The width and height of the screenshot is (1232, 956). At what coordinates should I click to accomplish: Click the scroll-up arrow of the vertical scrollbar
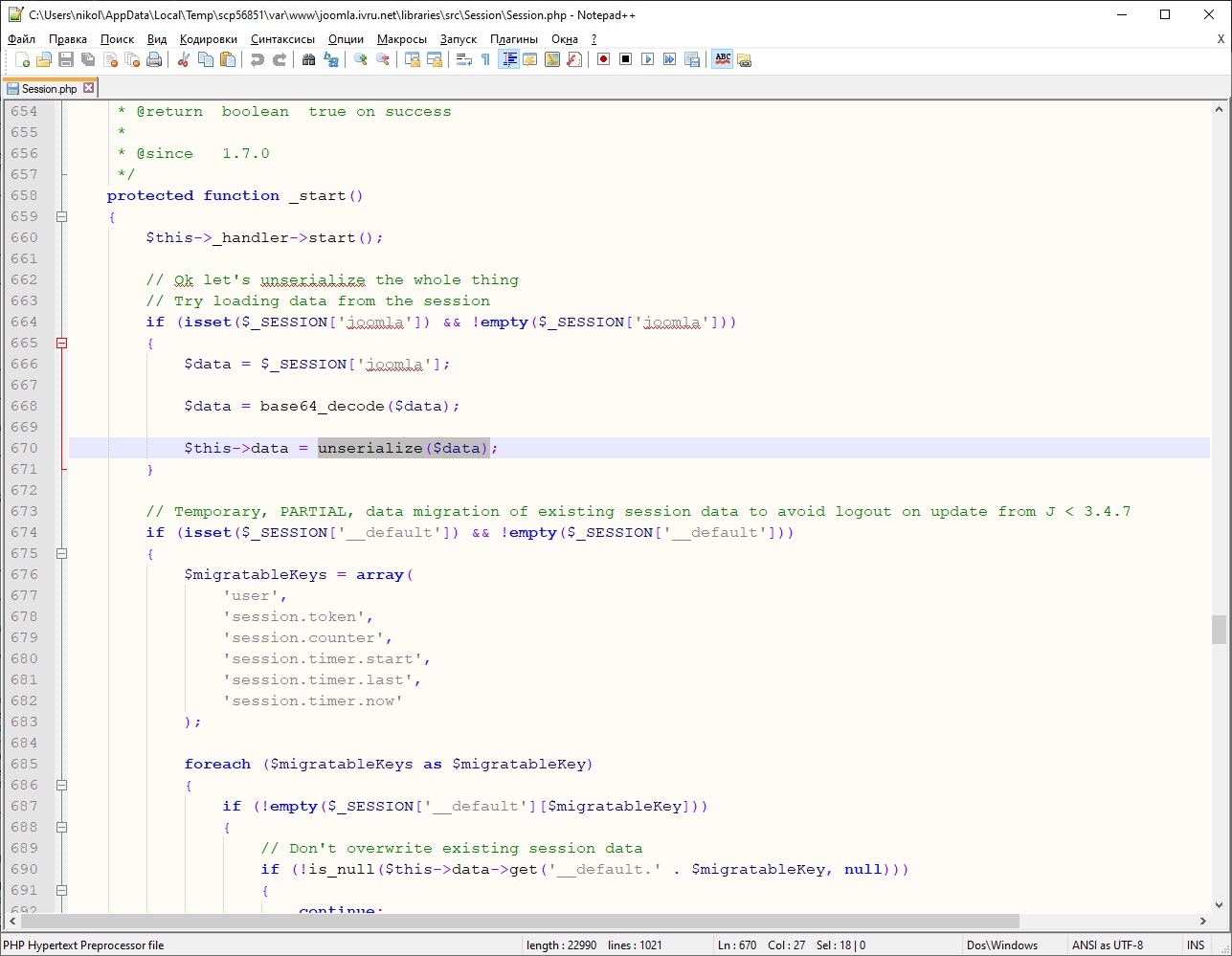(x=1219, y=109)
